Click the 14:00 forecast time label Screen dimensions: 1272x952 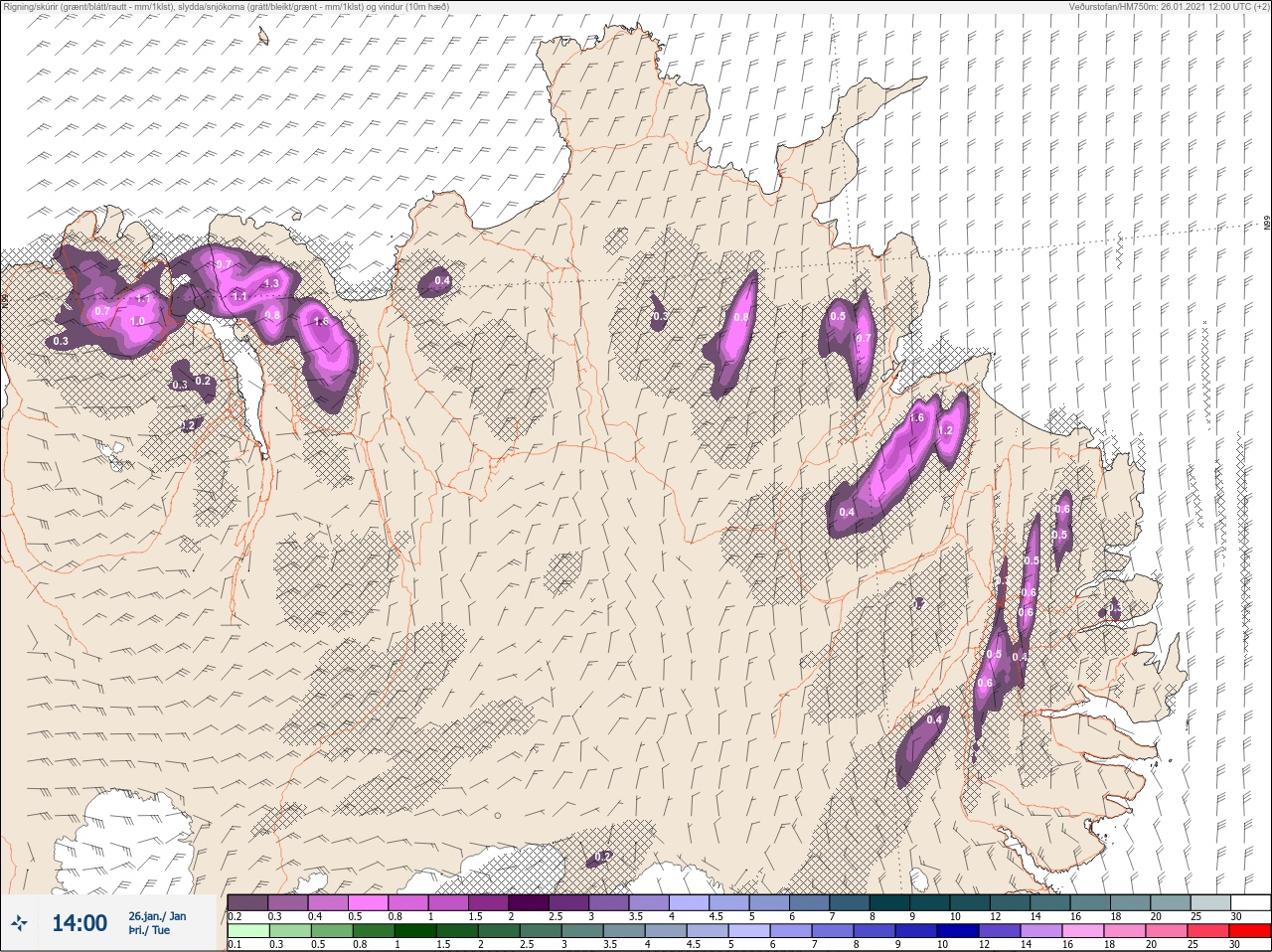click(x=79, y=923)
